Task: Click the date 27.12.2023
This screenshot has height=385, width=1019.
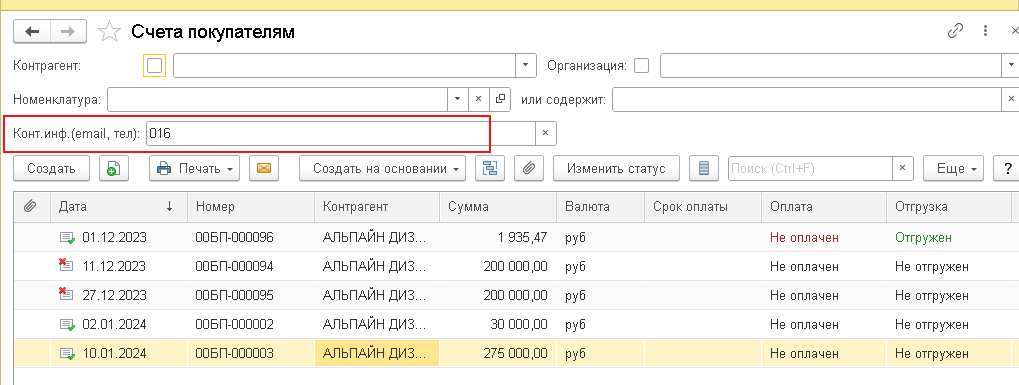Action: click(114, 295)
